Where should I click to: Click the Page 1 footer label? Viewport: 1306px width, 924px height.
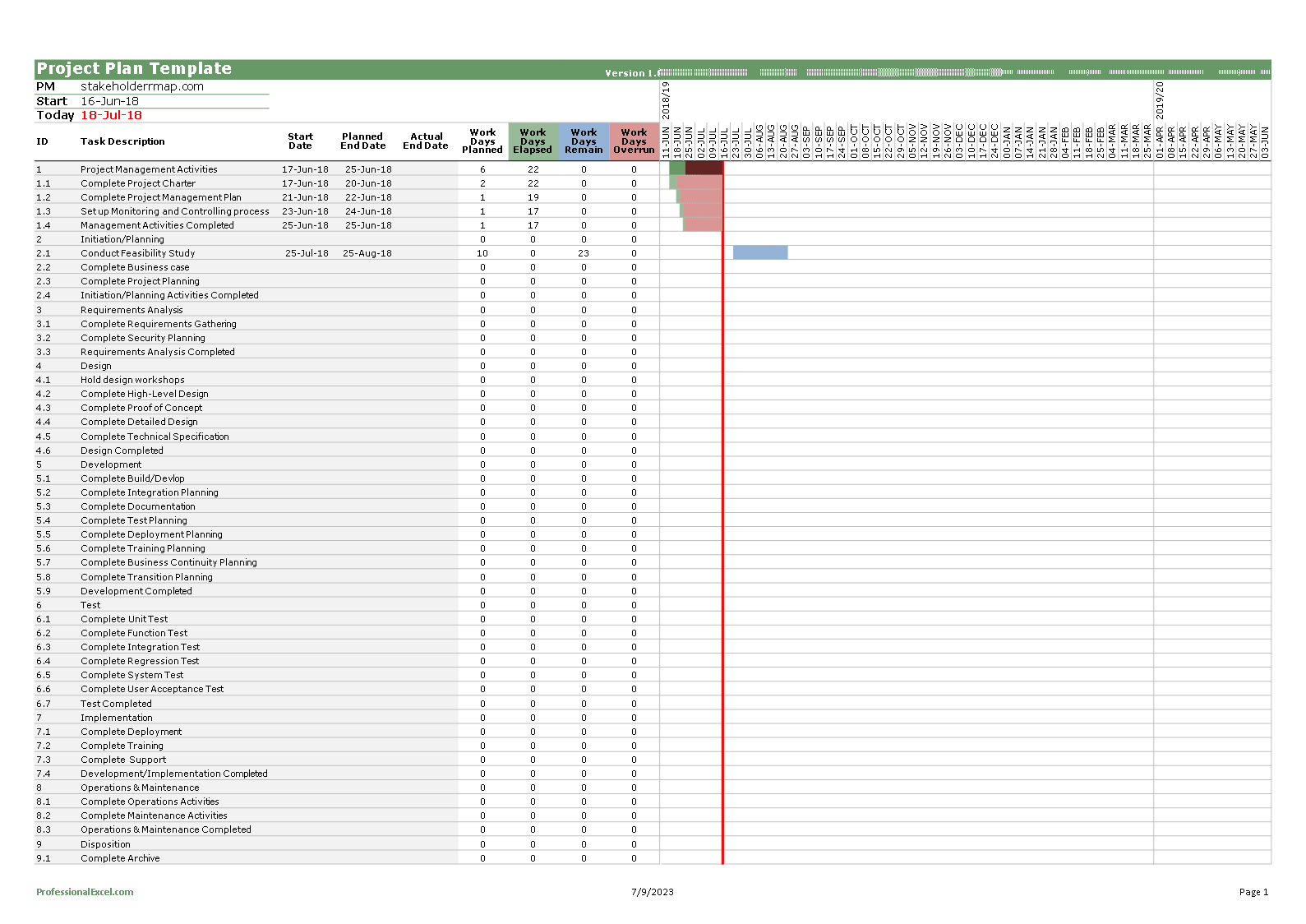[1253, 892]
